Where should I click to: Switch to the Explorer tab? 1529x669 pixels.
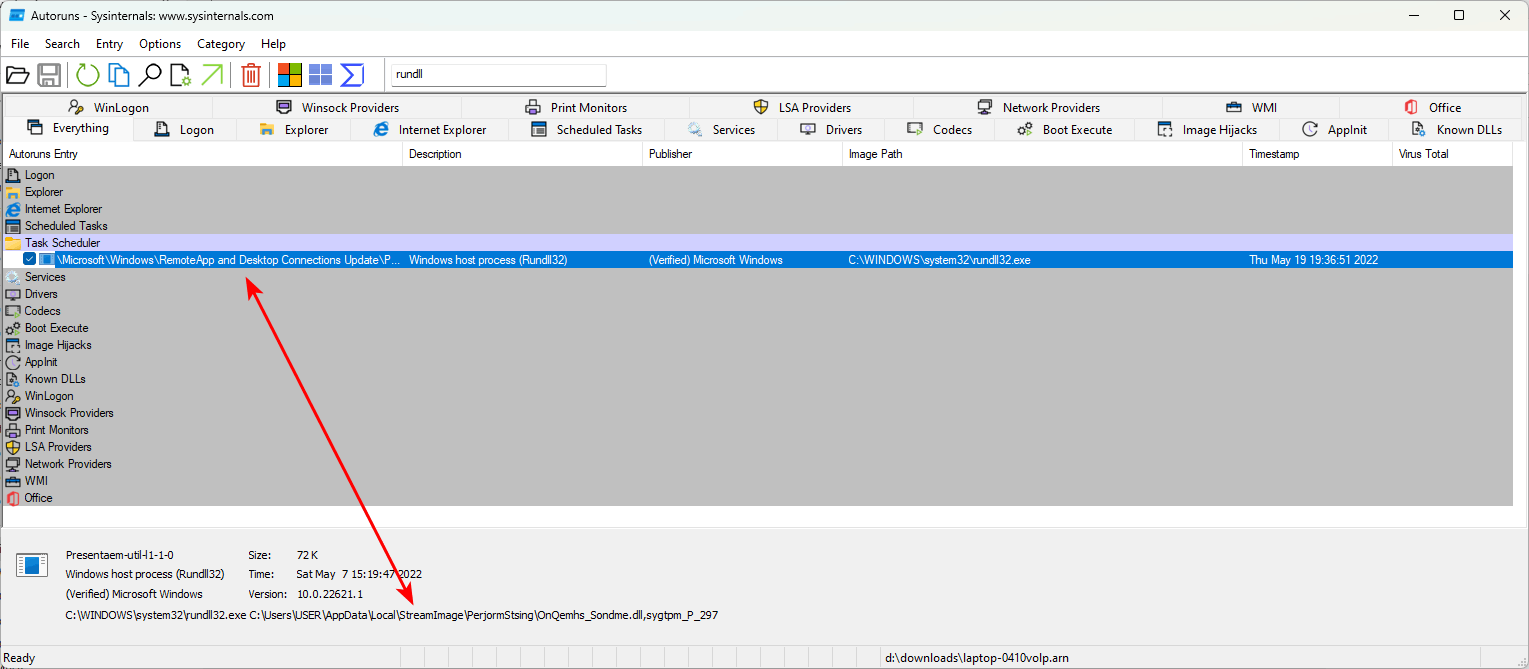point(293,129)
